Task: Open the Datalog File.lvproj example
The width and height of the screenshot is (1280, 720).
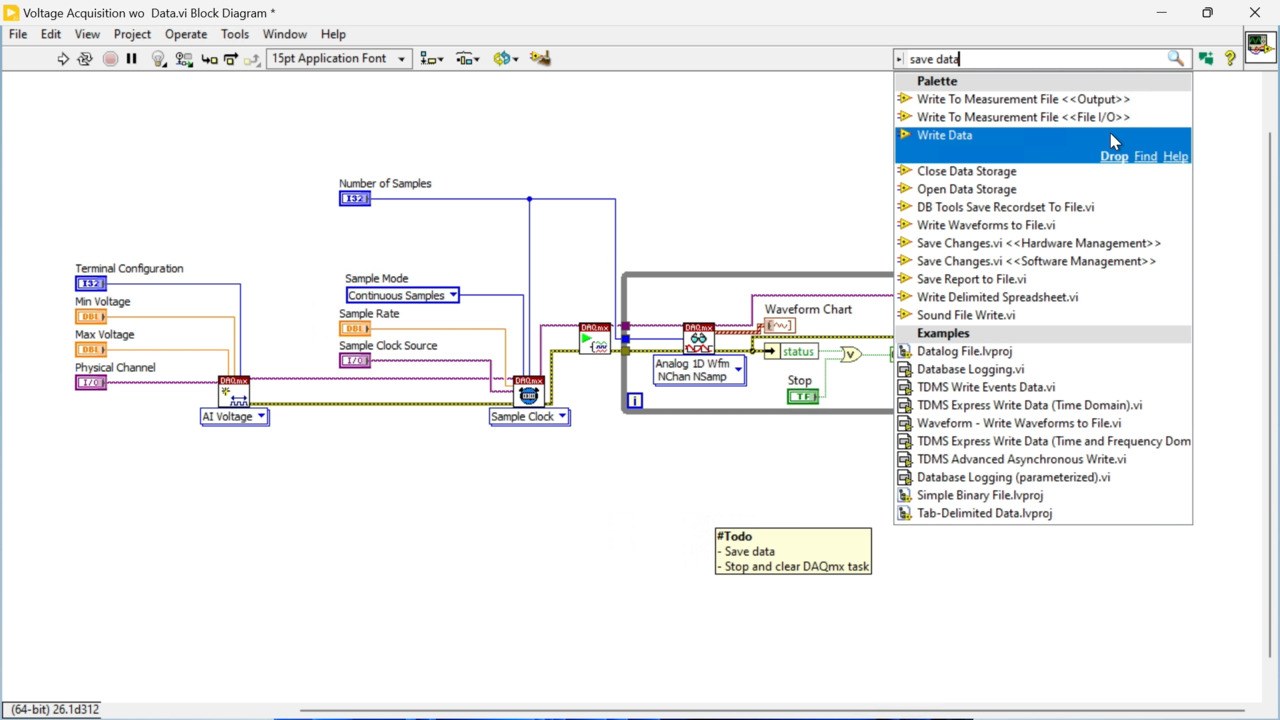Action: (1043, 351)
